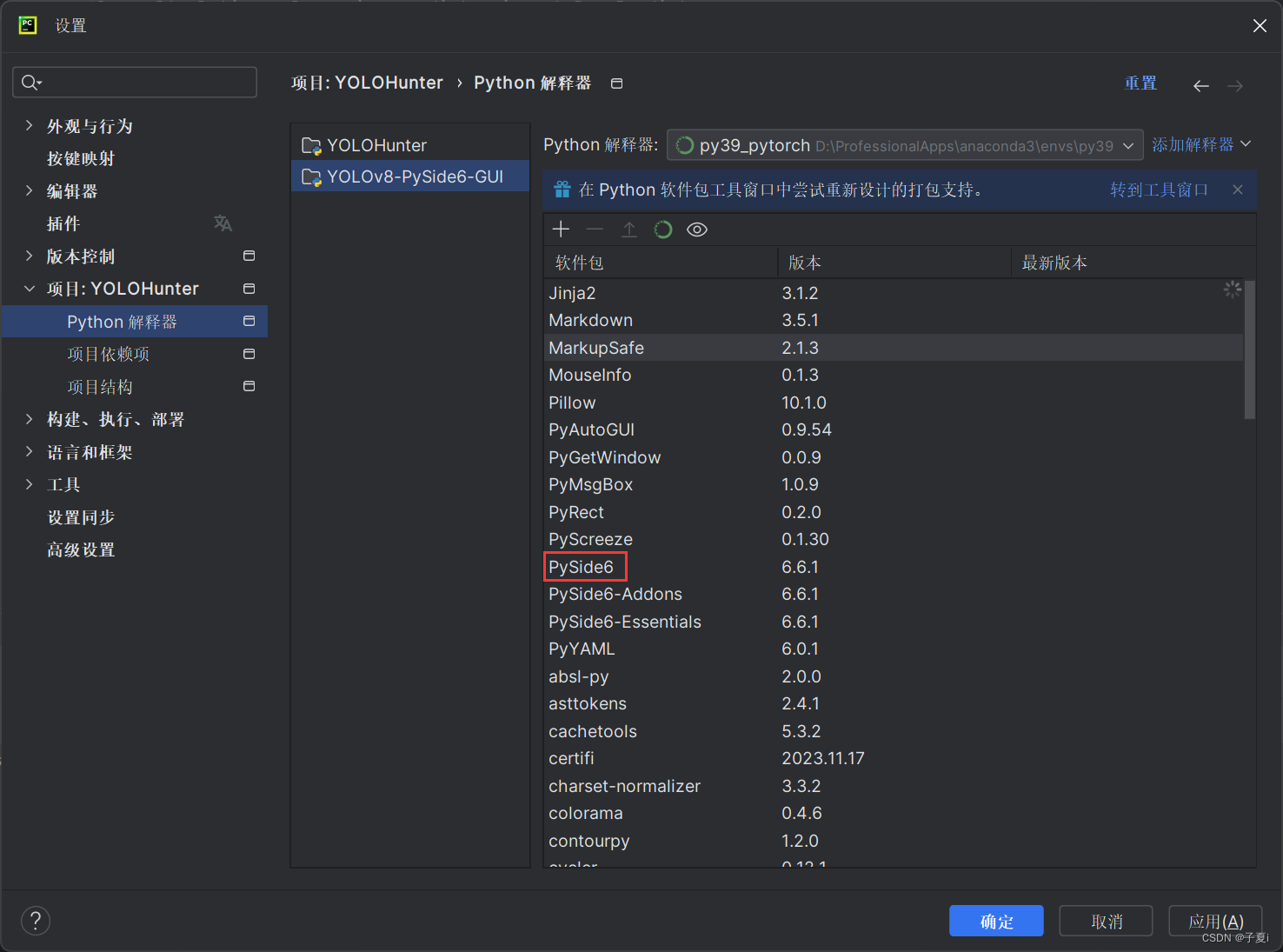Click the project-level icon beside 项目依赖项

(x=249, y=354)
